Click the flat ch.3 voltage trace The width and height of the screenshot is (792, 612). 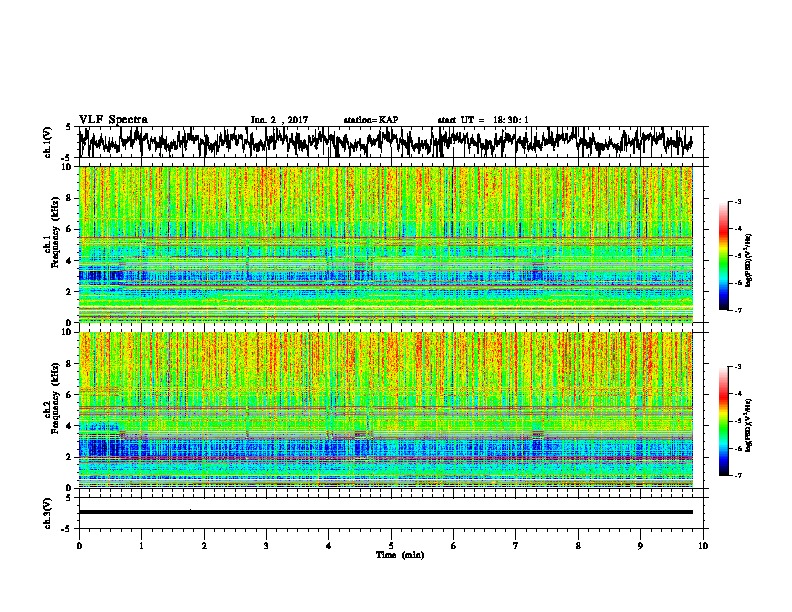click(385, 512)
